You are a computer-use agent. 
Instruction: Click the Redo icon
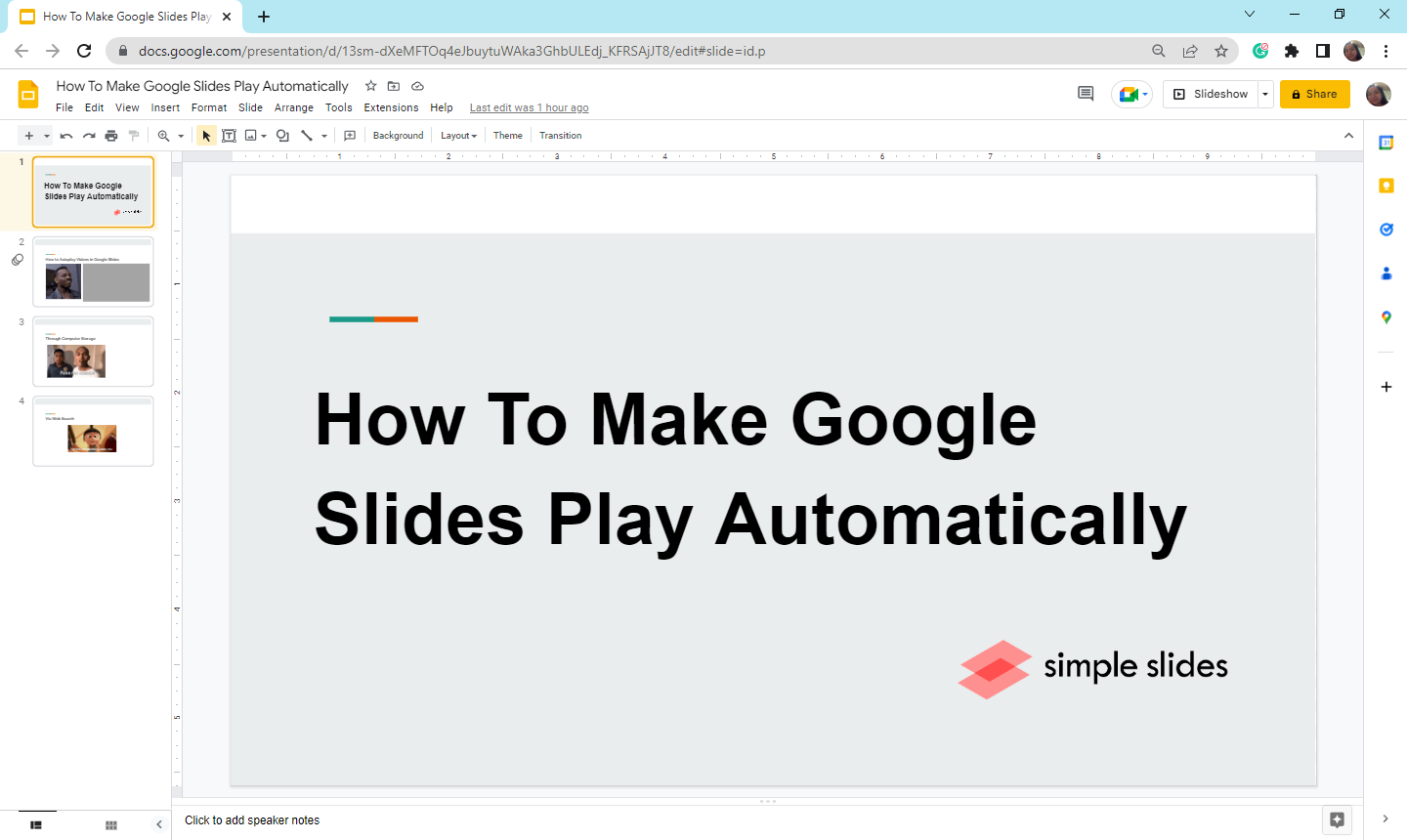click(x=89, y=135)
